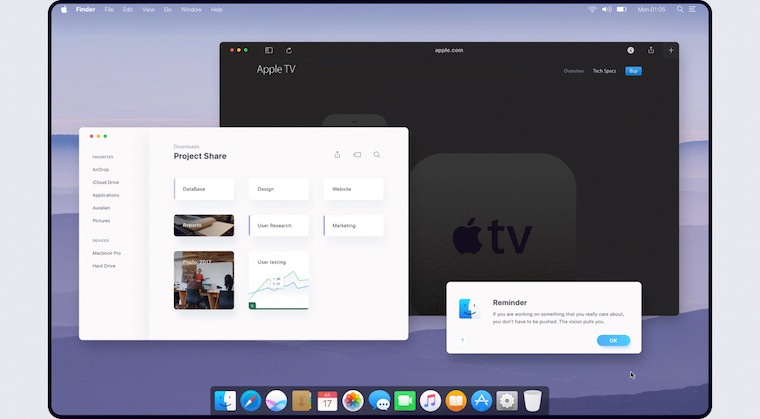Viewport: 760px width, 419px height.
Task: Open Contacts app in the dock
Action: [x=301, y=401]
